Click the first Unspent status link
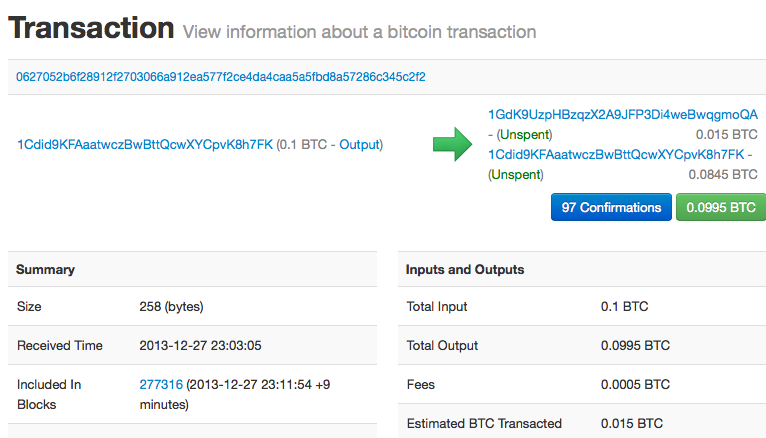This screenshot has height=438, width=766. [x=524, y=134]
